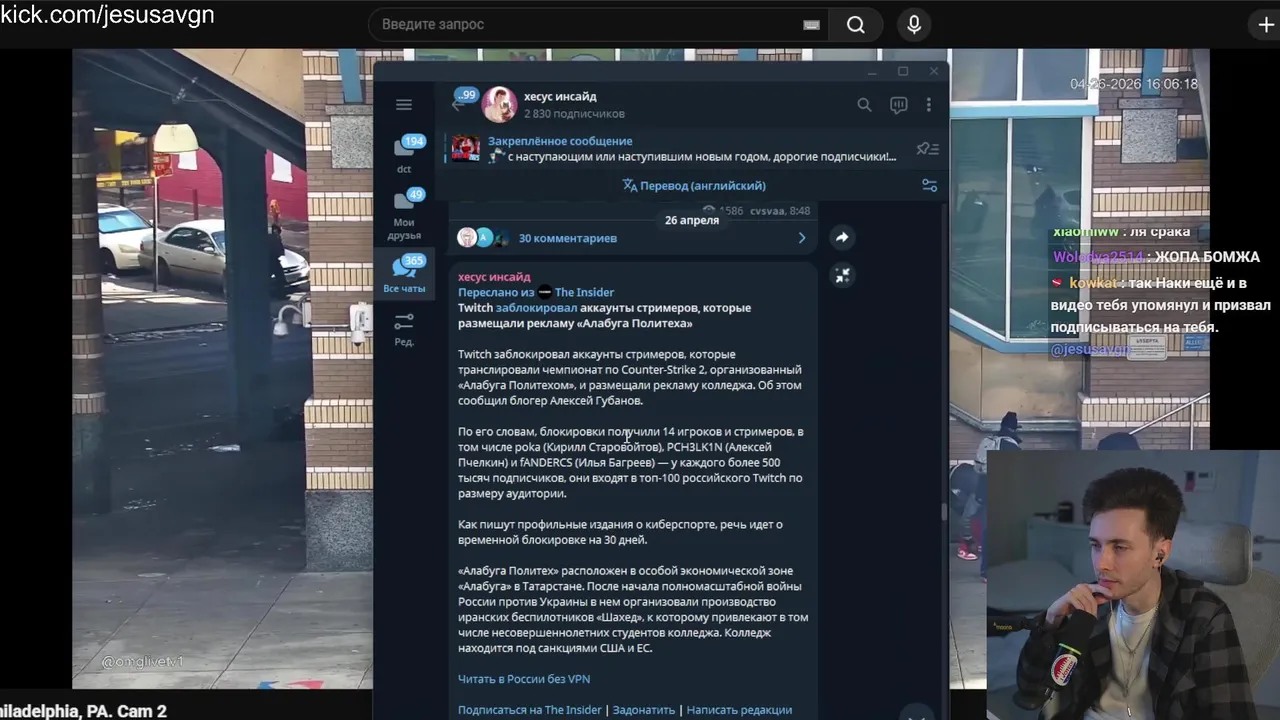
Task: Click the @jesusavgn mention in chat
Action: 1088,350
